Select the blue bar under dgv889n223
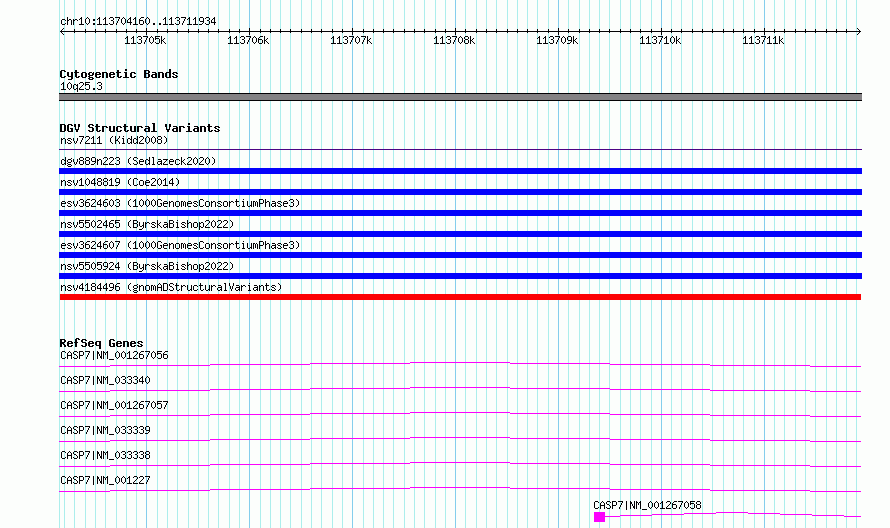This screenshot has width=890, height=528. pos(460,171)
